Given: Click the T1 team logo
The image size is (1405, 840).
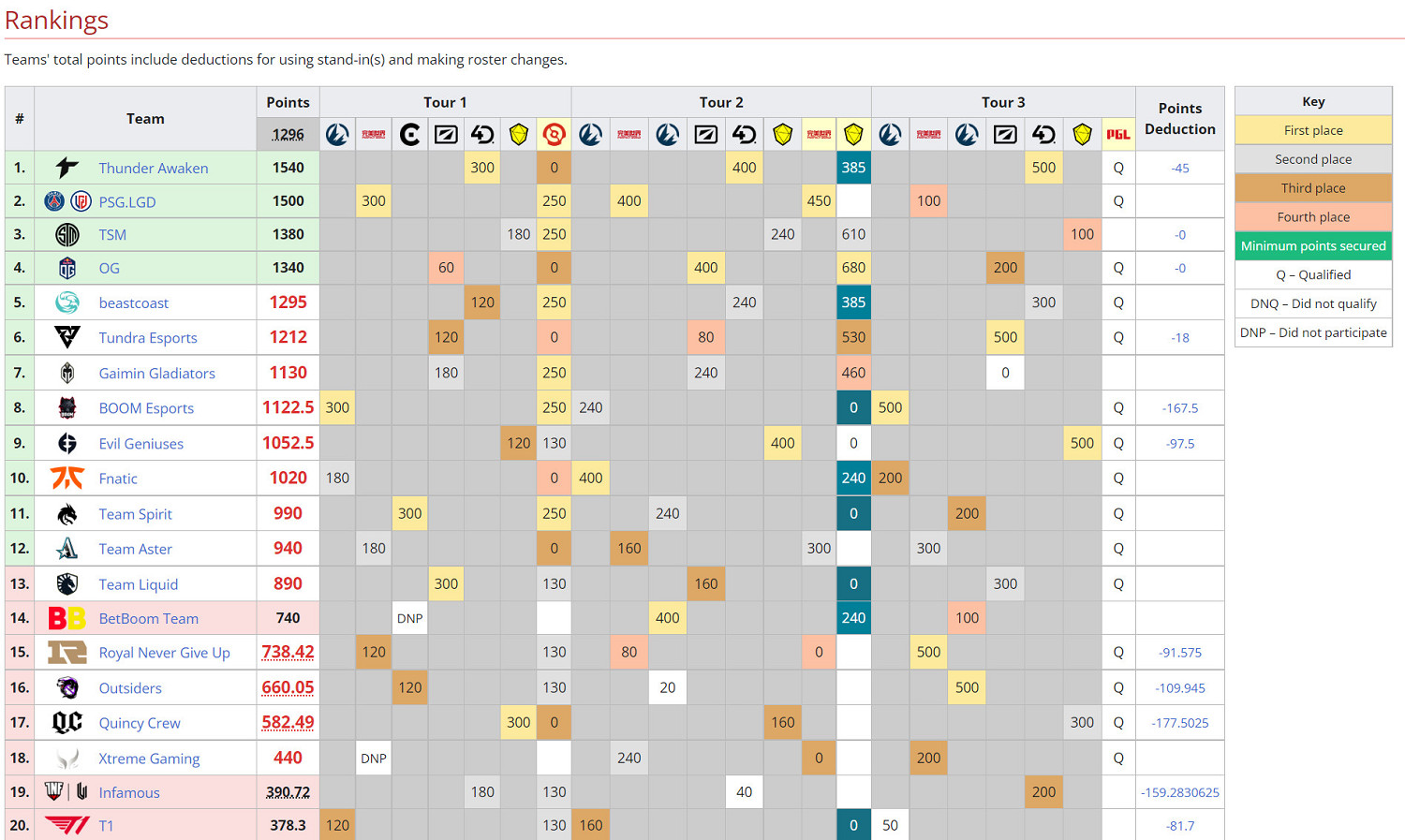Looking at the screenshot, I should [66, 825].
